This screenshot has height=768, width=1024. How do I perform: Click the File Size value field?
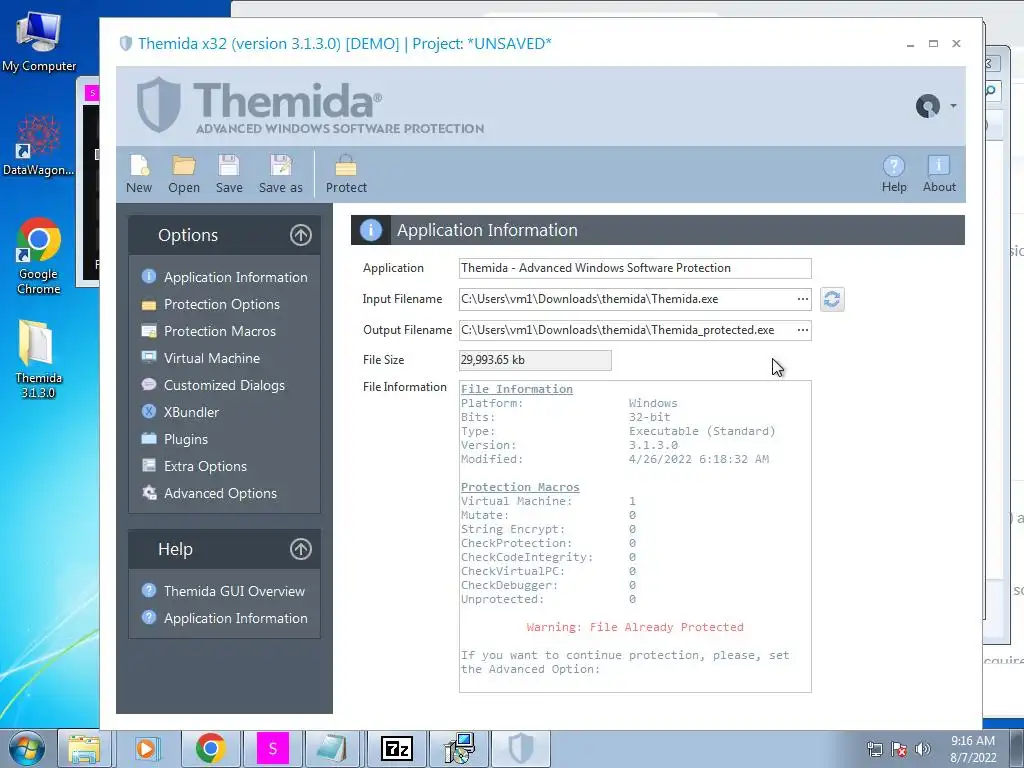tap(535, 360)
